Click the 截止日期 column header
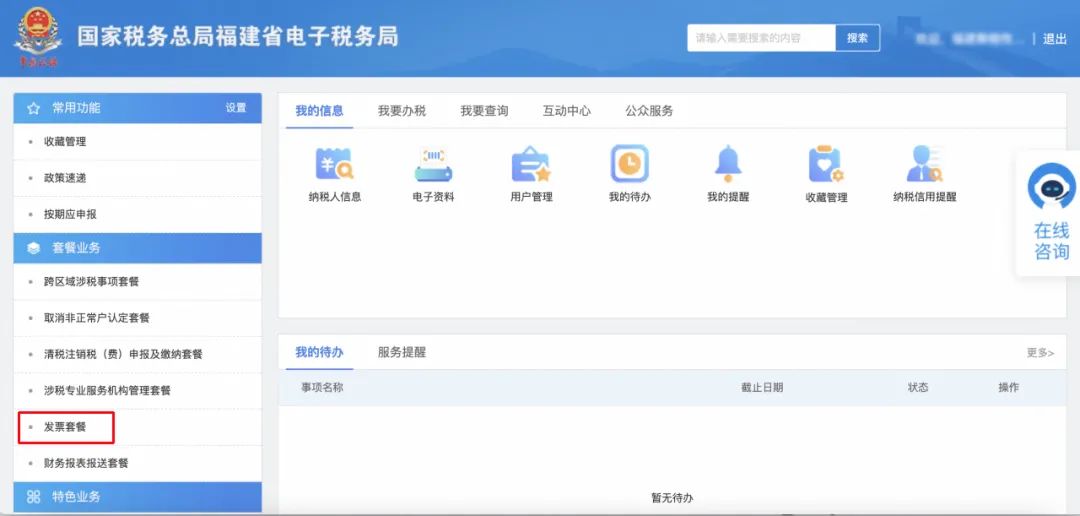The width and height of the screenshot is (1080, 516). point(762,387)
